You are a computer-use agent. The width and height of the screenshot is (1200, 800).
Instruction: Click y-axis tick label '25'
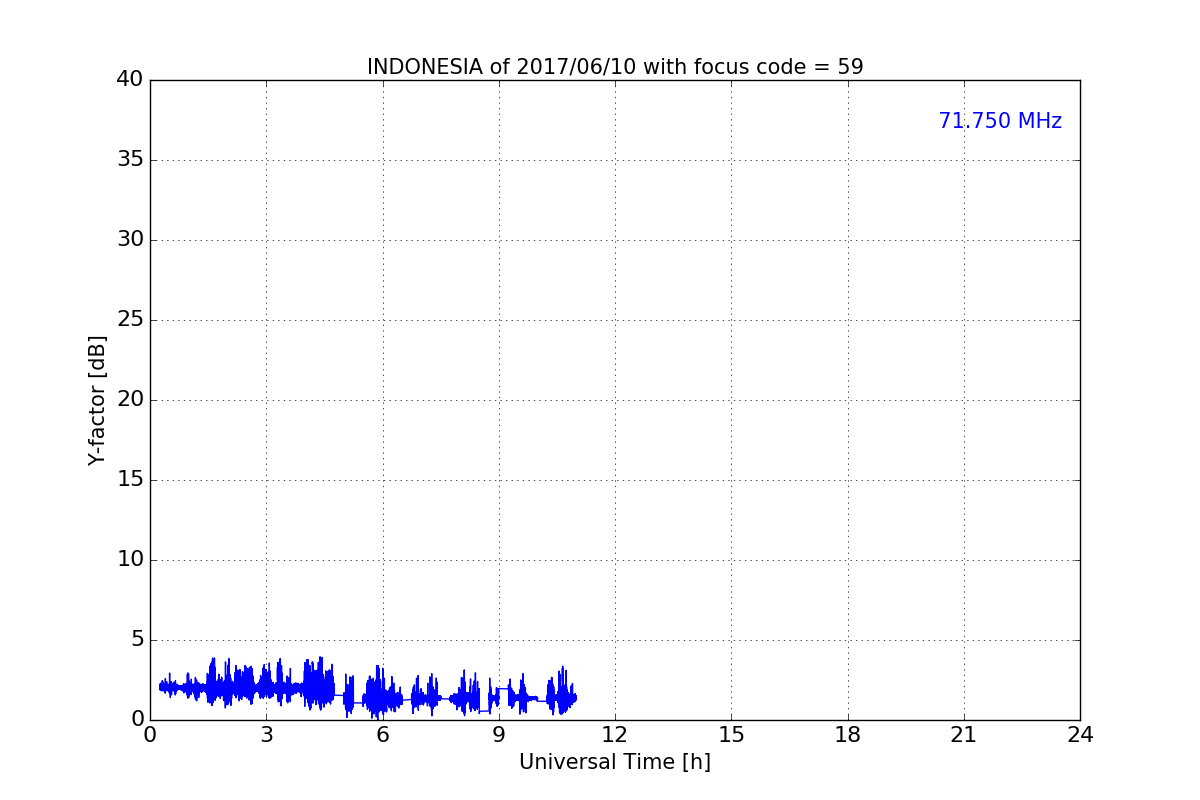pos(130,320)
